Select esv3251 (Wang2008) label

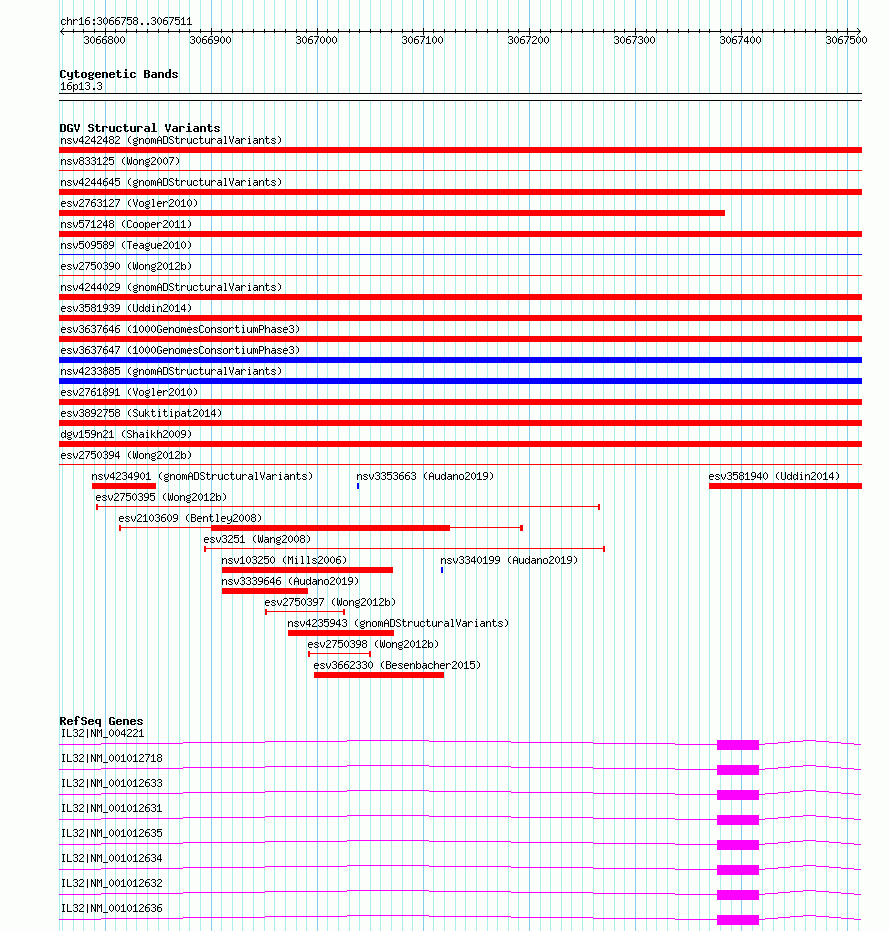coord(257,539)
